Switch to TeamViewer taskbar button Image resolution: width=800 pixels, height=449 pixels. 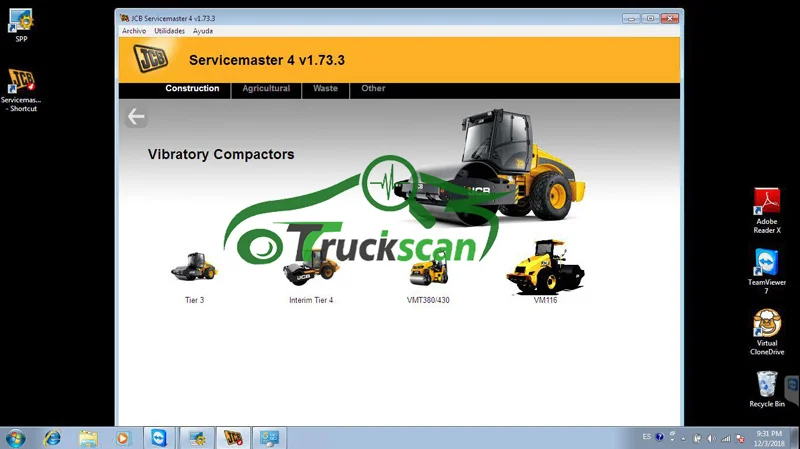click(x=159, y=438)
